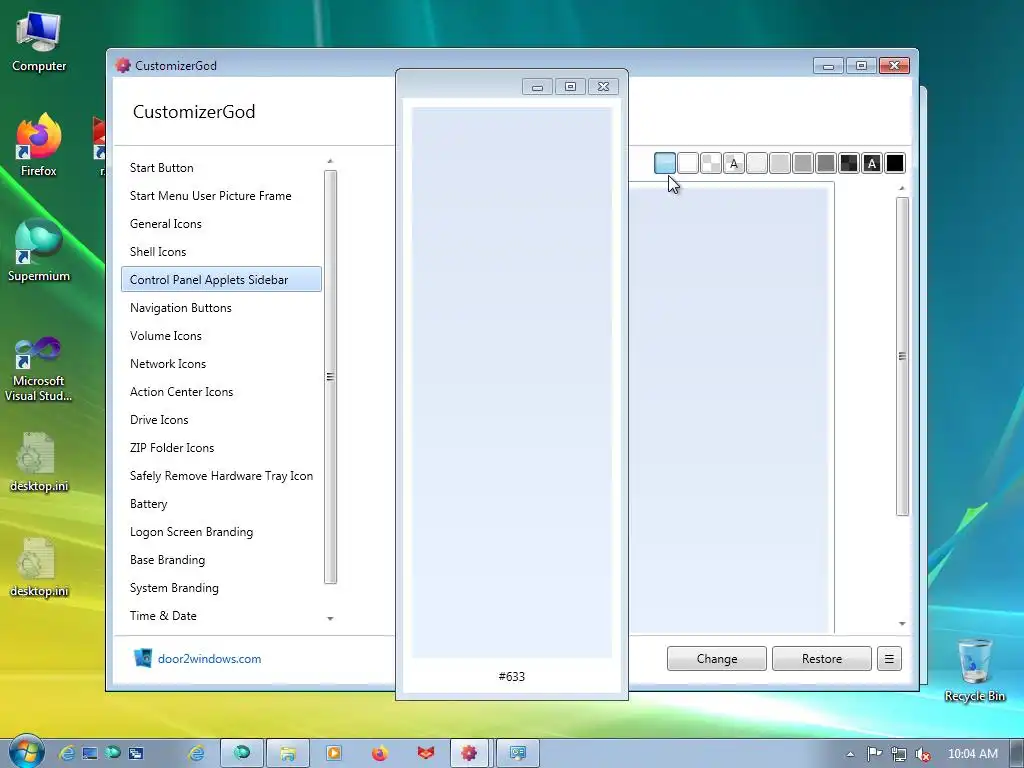Select the upper desktop.ini file icon
1024x768 pixels.
click(x=39, y=461)
